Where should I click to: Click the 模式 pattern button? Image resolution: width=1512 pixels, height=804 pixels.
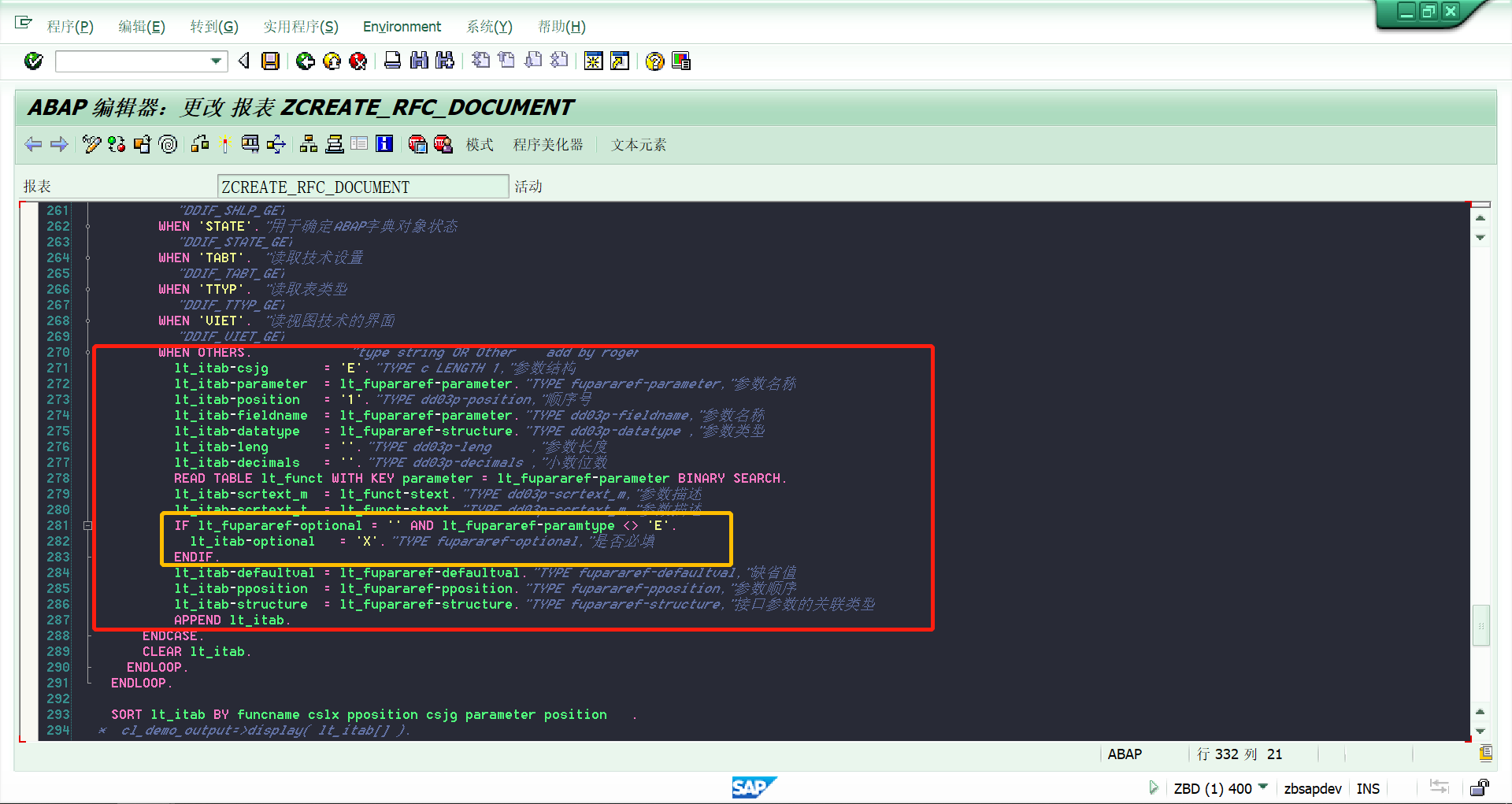480,145
